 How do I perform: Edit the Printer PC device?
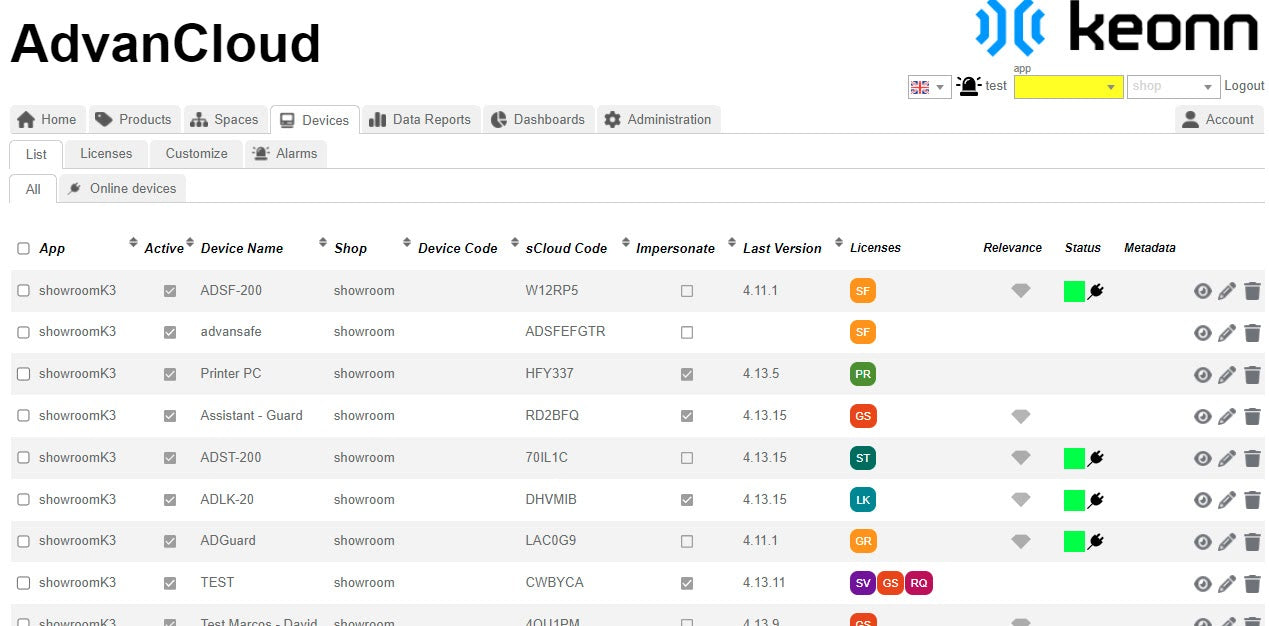pyautogui.click(x=1227, y=375)
